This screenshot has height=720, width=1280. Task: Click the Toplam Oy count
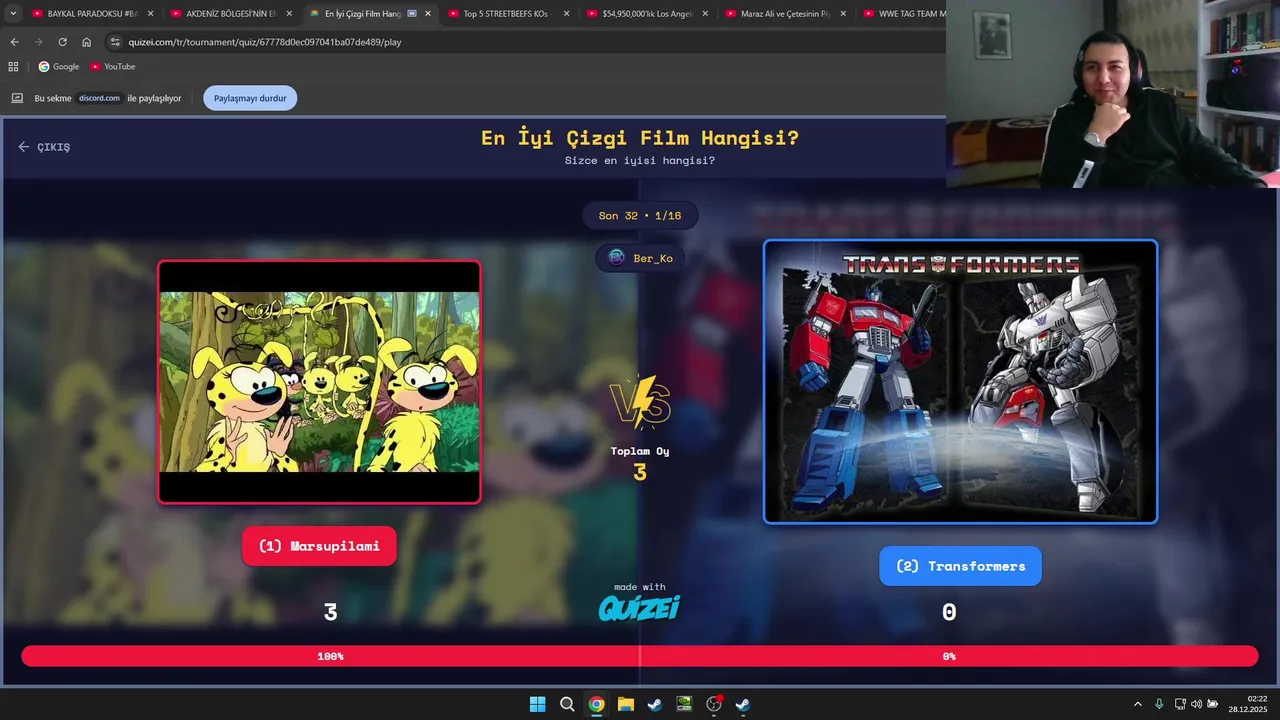pyautogui.click(x=640, y=472)
